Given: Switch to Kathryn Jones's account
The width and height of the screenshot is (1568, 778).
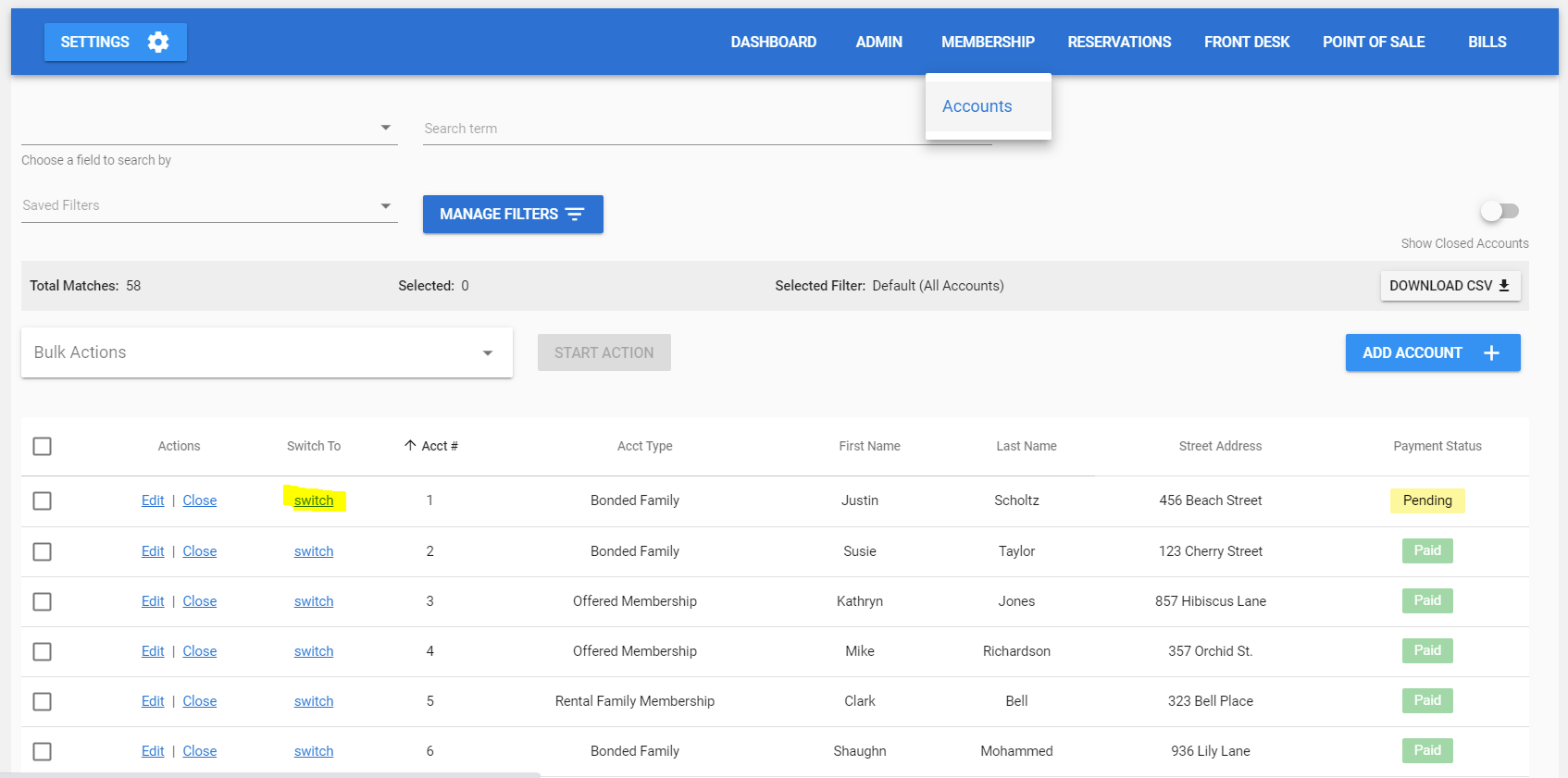Looking at the screenshot, I should [x=314, y=601].
